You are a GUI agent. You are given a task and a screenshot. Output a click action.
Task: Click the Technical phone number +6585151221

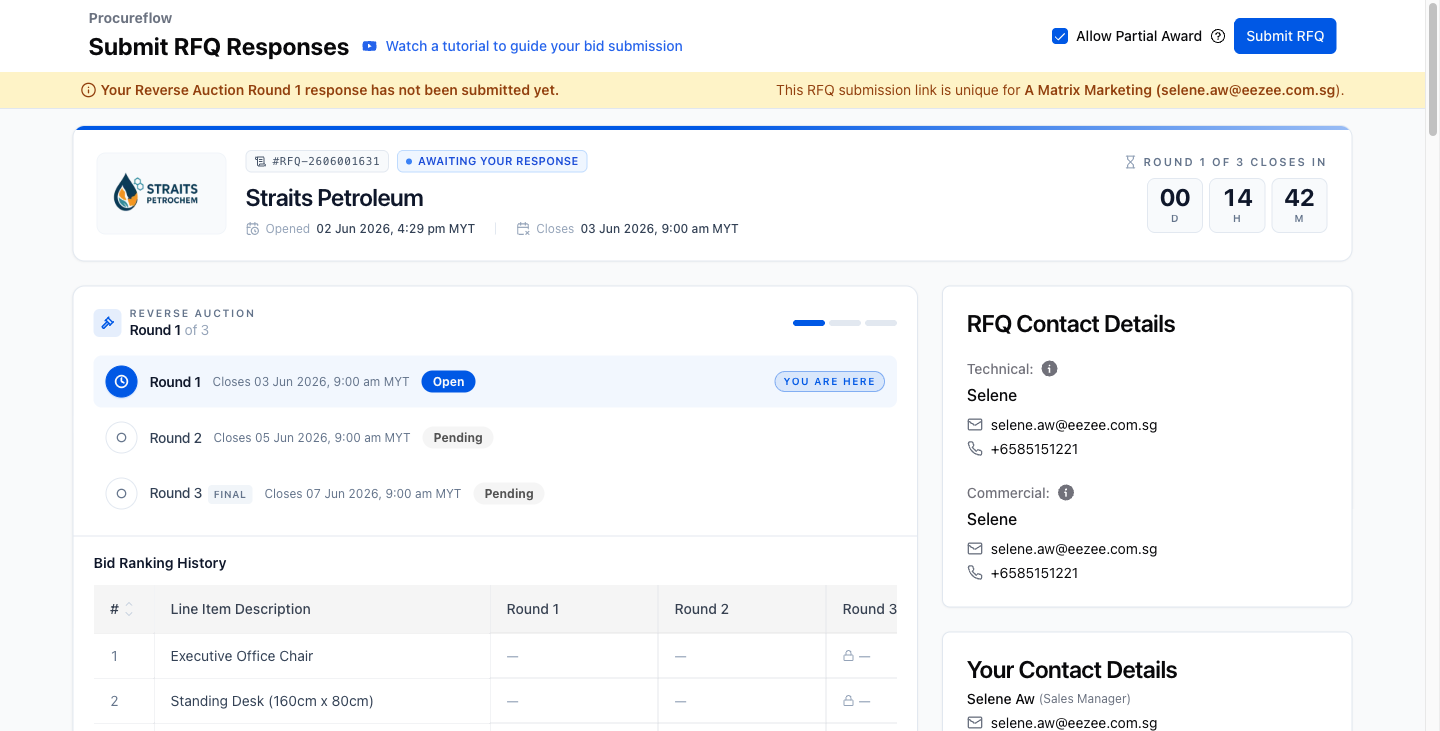1034,449
